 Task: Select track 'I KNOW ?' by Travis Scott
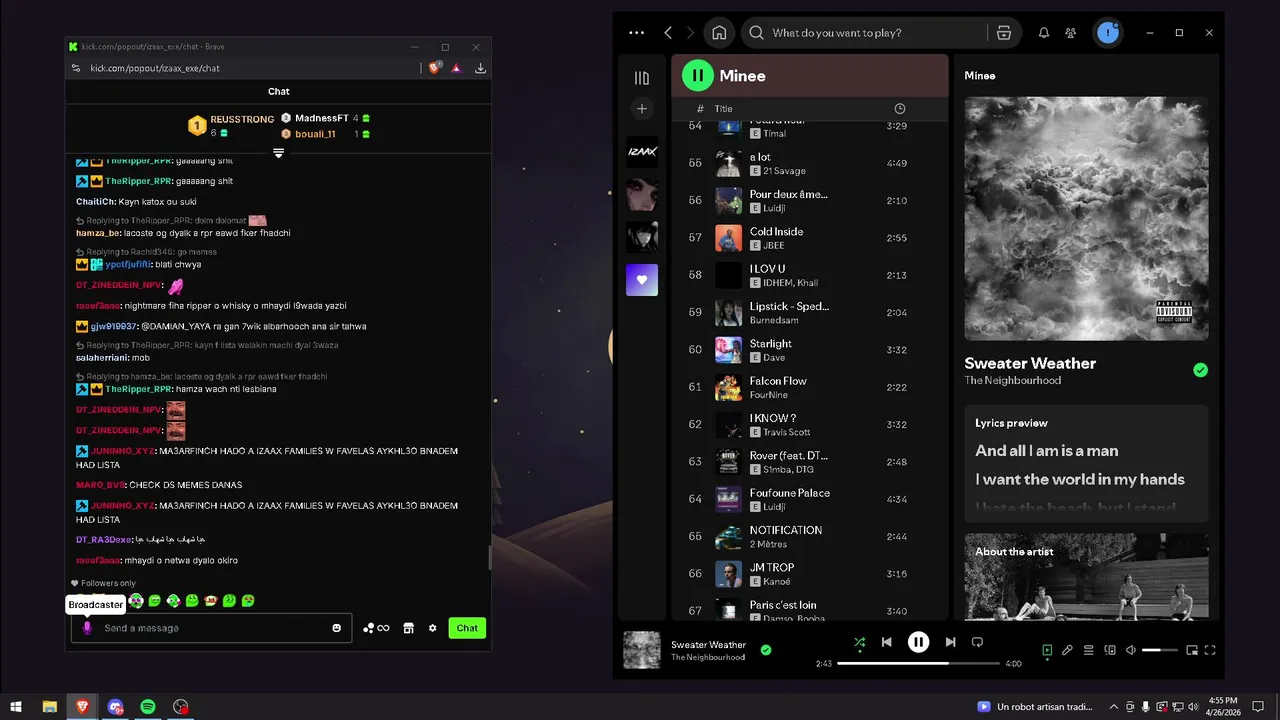click(x=809, y=424)
